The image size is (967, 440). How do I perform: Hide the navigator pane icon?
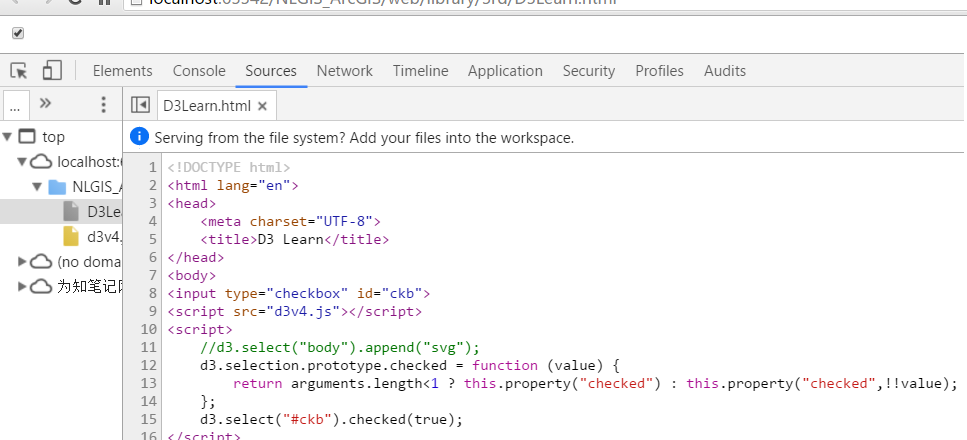pyautogui.click(x=141, y=105)
